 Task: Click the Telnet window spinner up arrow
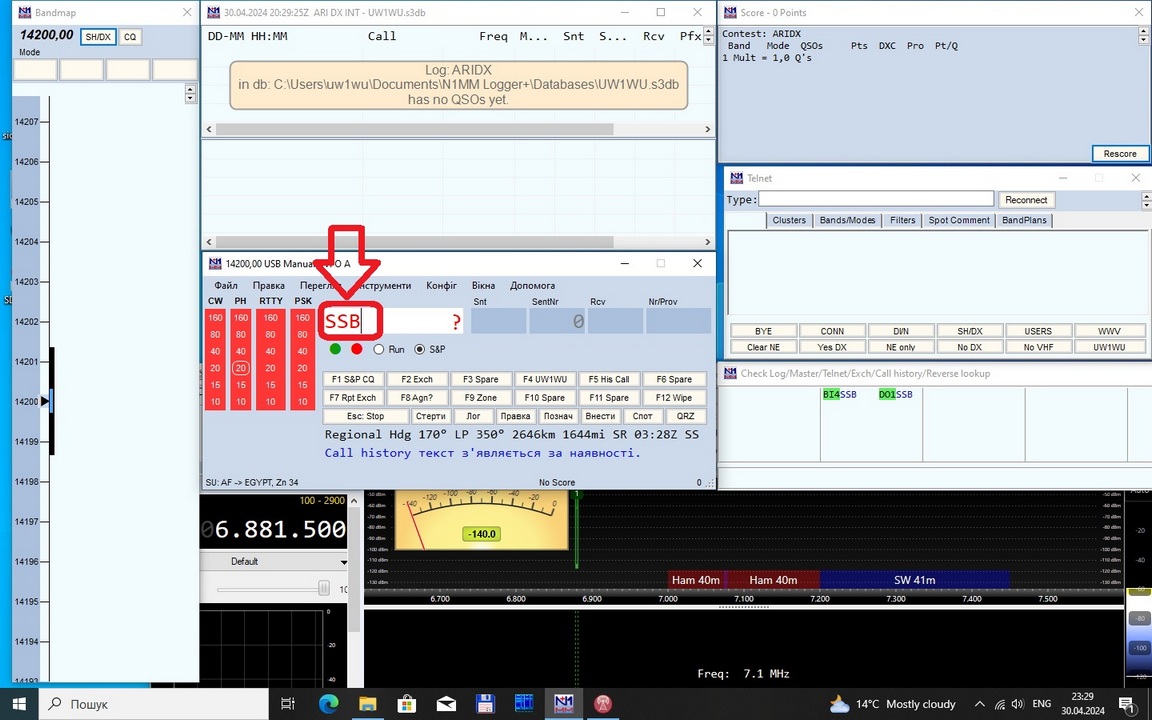click(x=1146, y=196)
